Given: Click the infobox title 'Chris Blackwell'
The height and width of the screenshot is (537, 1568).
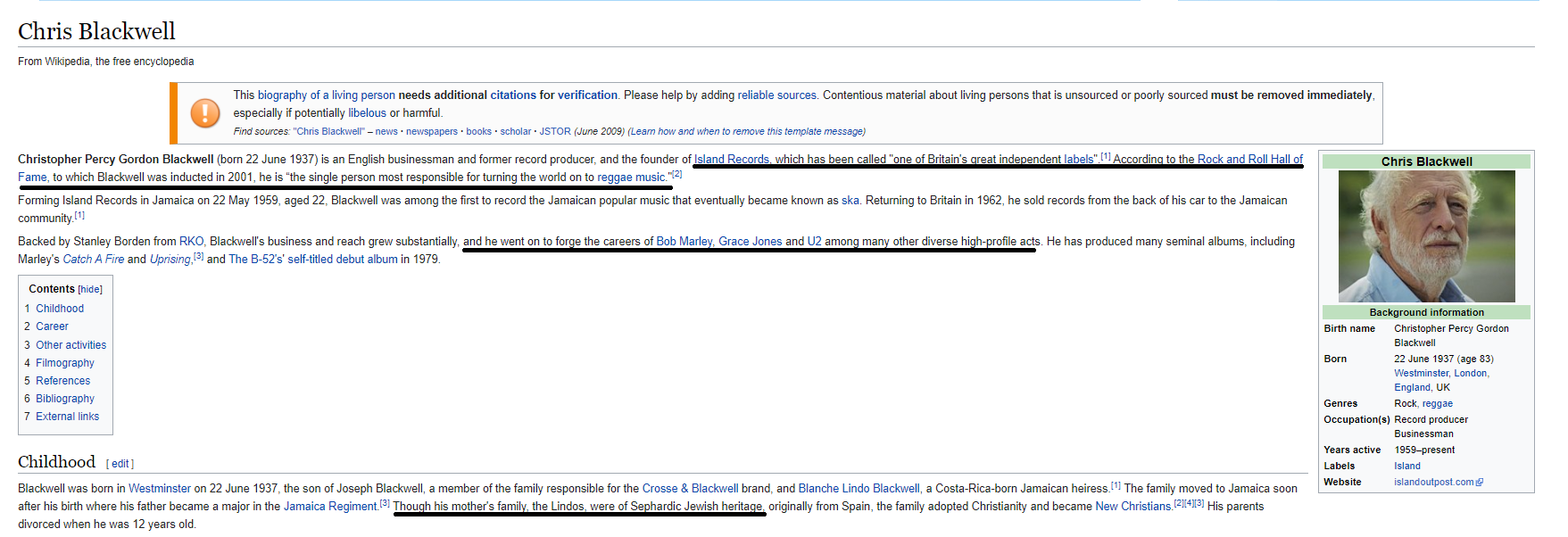Looking at the screenshot, I should [x=1426, y=161].
